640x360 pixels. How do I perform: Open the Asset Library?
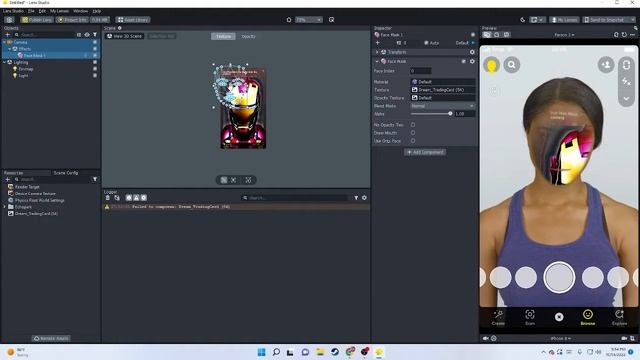tap(133, 20)
